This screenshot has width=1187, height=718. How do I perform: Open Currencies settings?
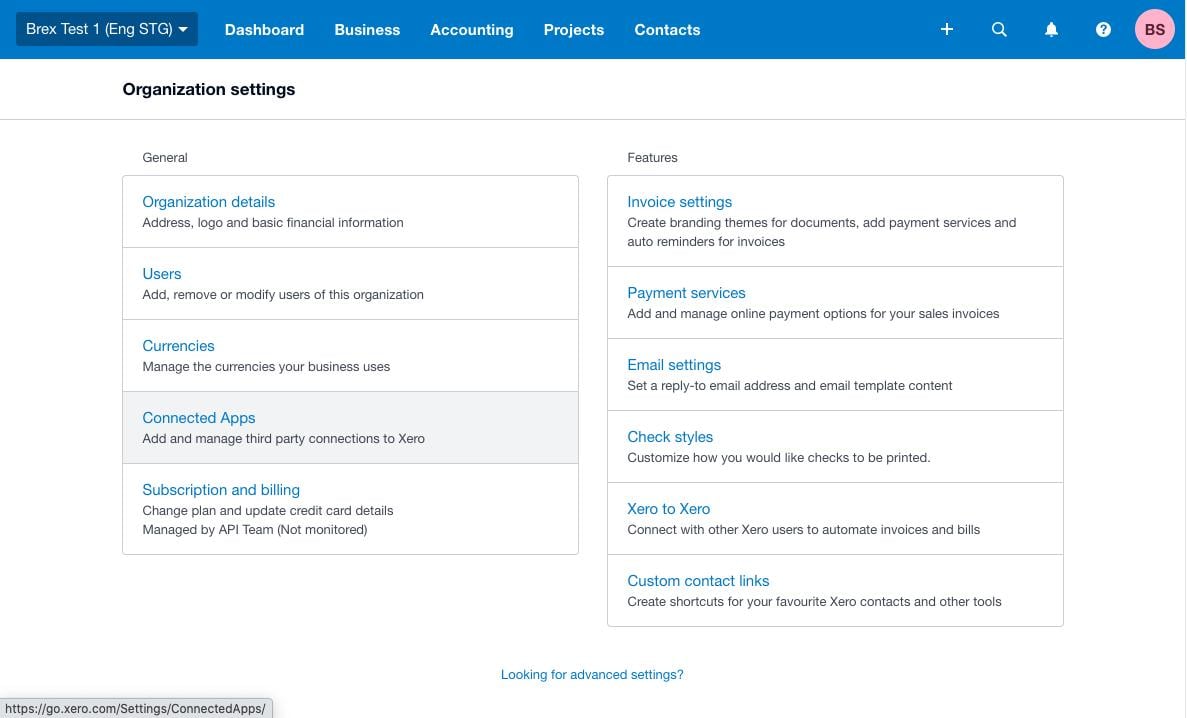(178, 345)
